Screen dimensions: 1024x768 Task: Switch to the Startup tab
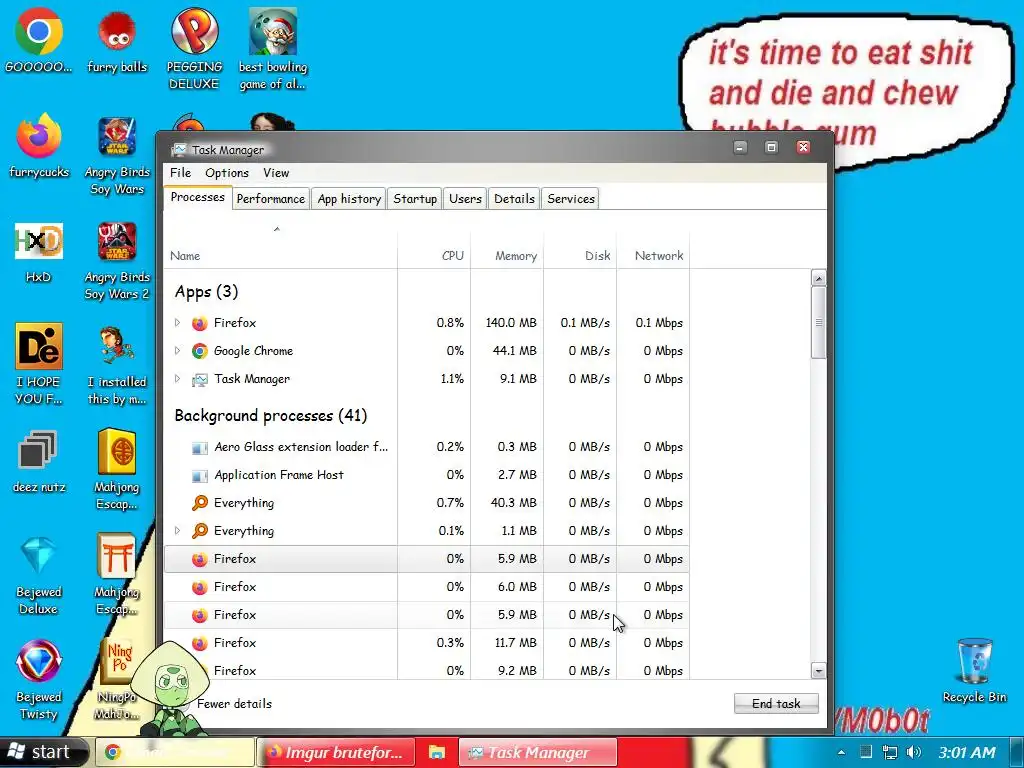(x=415, y=199)
